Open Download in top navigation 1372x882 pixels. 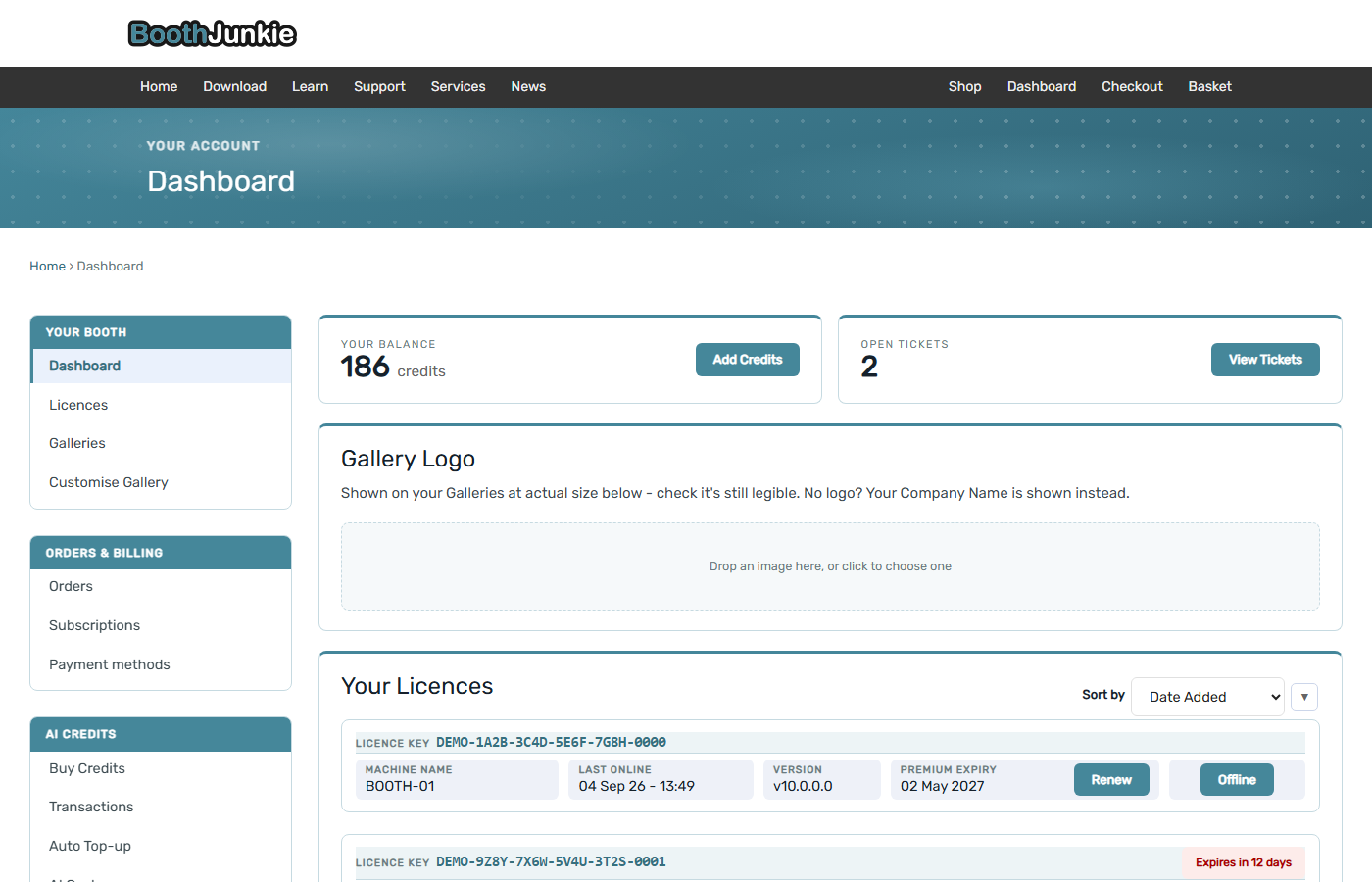[x=235, y=86]
